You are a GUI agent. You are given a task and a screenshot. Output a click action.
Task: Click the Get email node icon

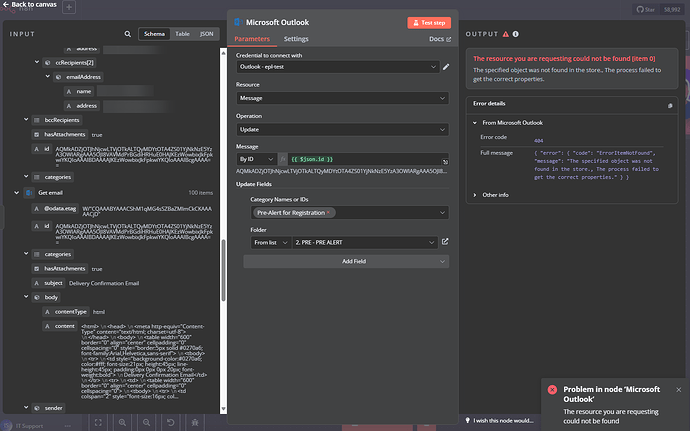click(29, 192)
